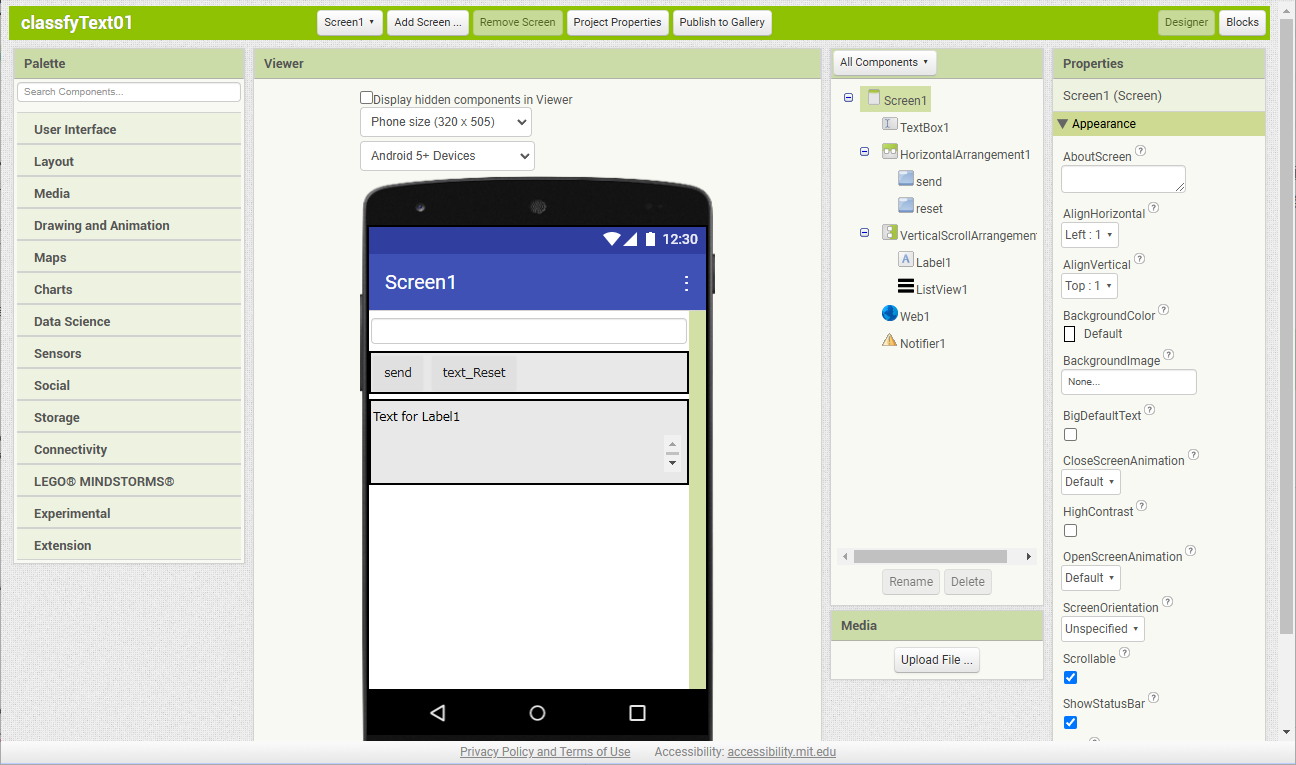The height and width of the screenshot is (765, 1296).
Task: Click phone preview back navigation triangle
Action: [437, 713]
